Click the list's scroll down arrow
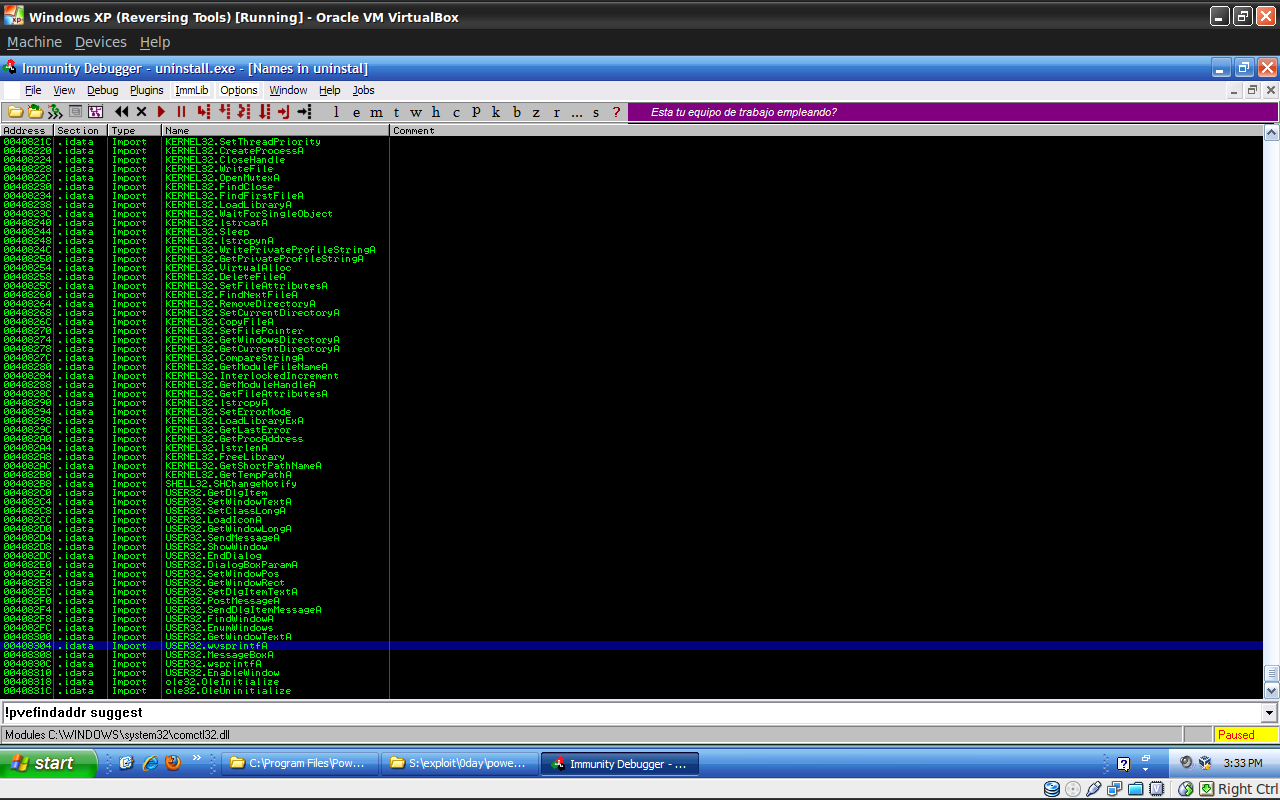 pos(1271,690)
